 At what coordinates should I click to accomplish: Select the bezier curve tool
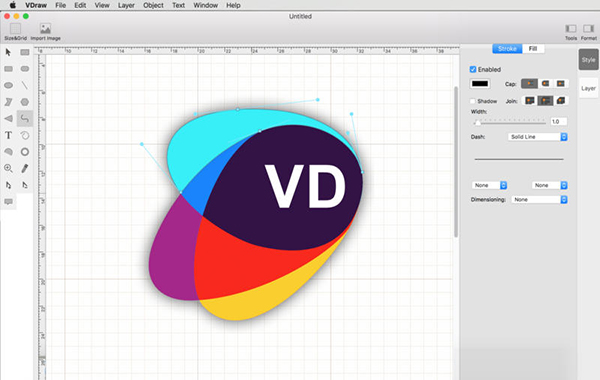point(25,119)
